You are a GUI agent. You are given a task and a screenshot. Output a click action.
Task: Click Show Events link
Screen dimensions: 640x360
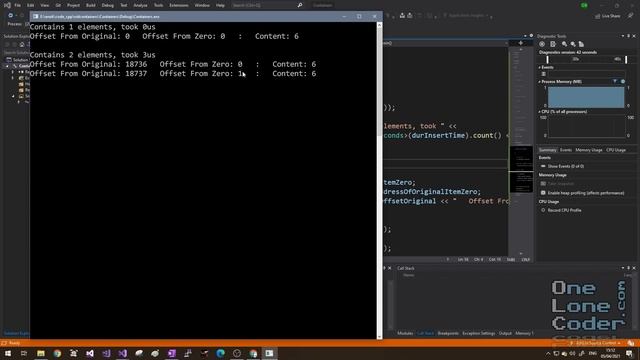[565, 166]
